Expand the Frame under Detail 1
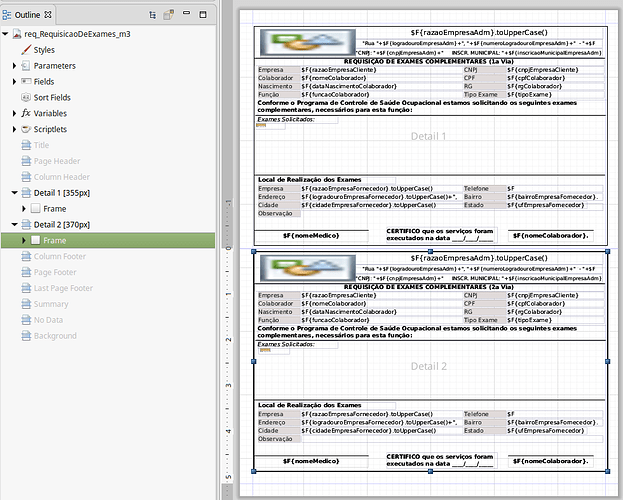623x500 pixels. point(24,209)
